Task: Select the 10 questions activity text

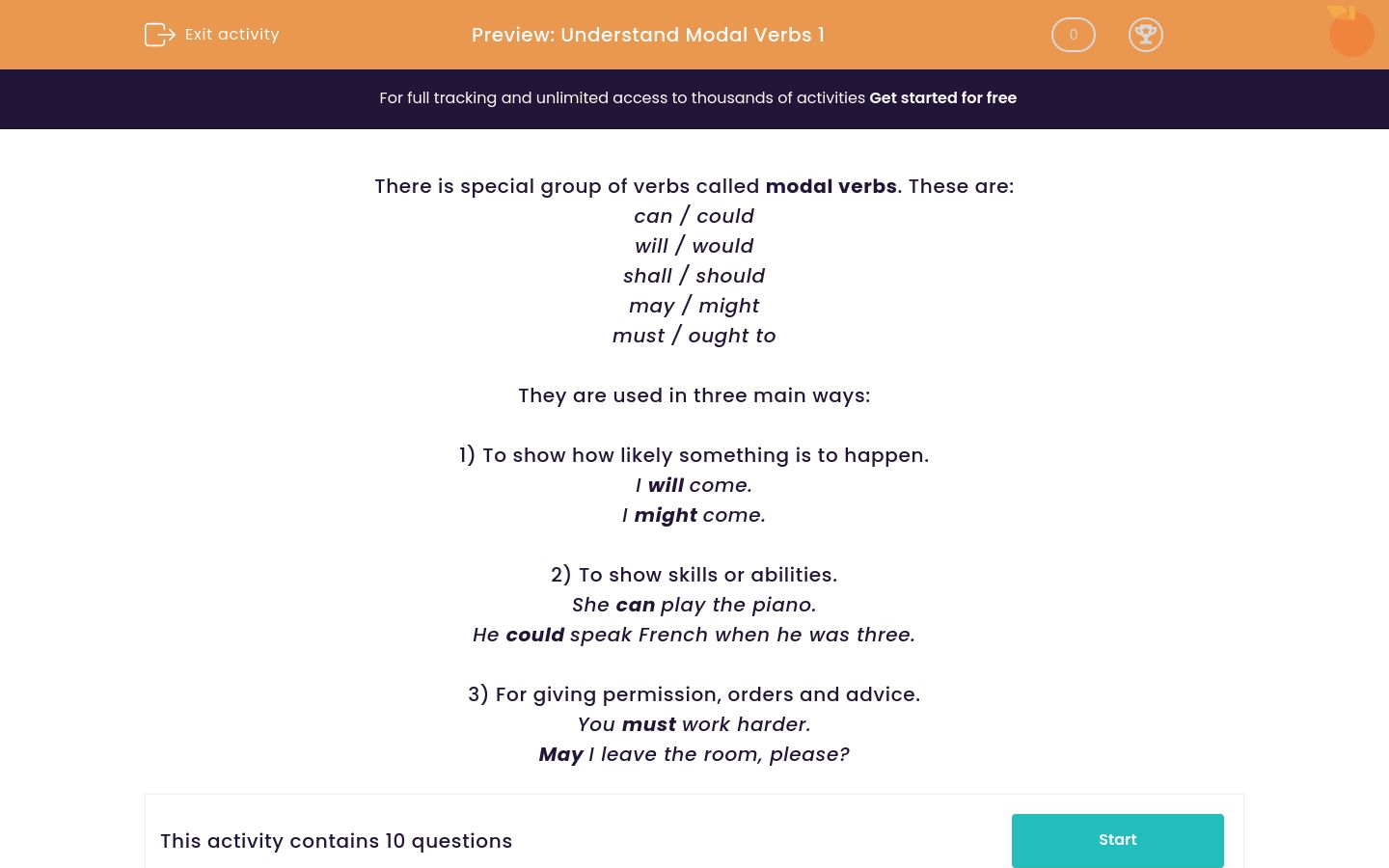Action: [336, 841]
